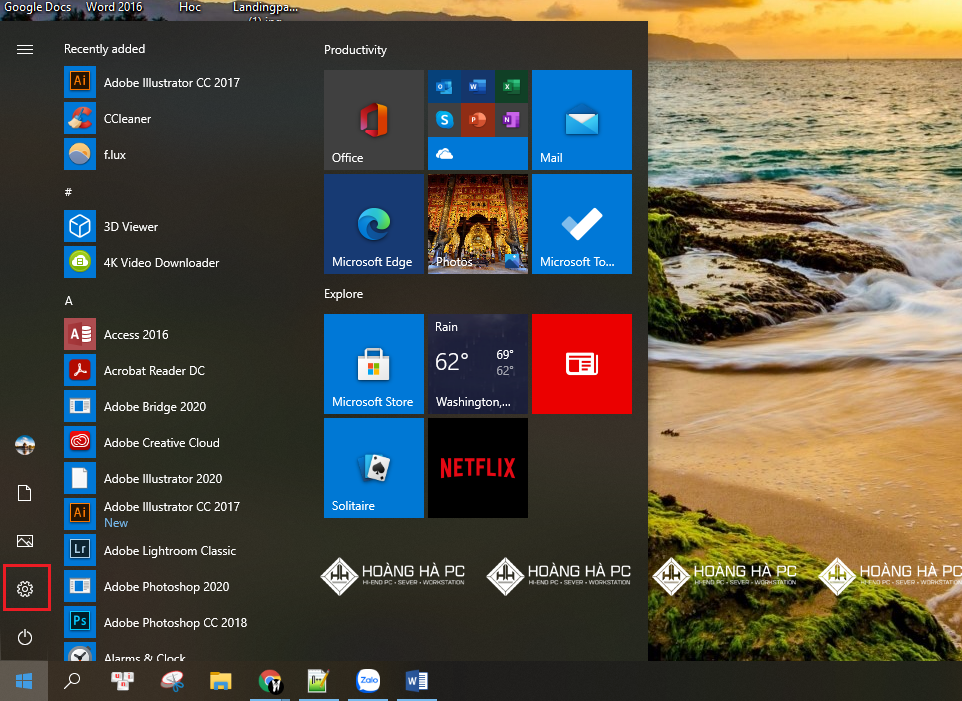Open the Pictures icon in Start sidebar
Image resolution: width=962 pixels, height=701 pixels.
pyautogui.click(x=25, y=541)
